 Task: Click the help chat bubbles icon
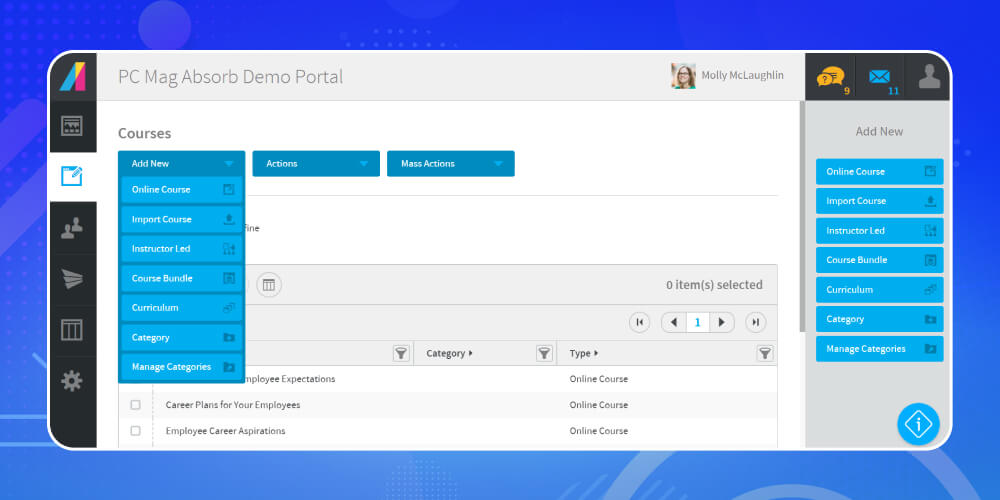[x=830, y=77]
